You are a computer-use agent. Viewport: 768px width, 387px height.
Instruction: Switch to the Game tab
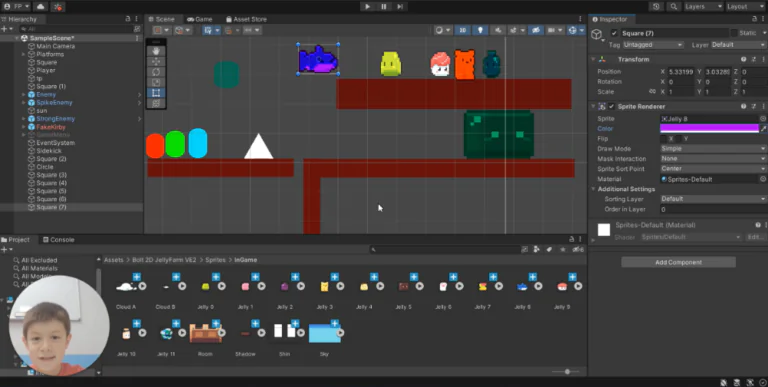click(x=200, y=19)
